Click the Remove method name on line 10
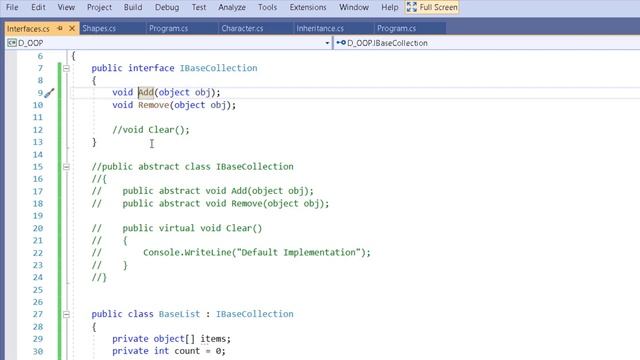640x360 pixels. coord(153,105)
